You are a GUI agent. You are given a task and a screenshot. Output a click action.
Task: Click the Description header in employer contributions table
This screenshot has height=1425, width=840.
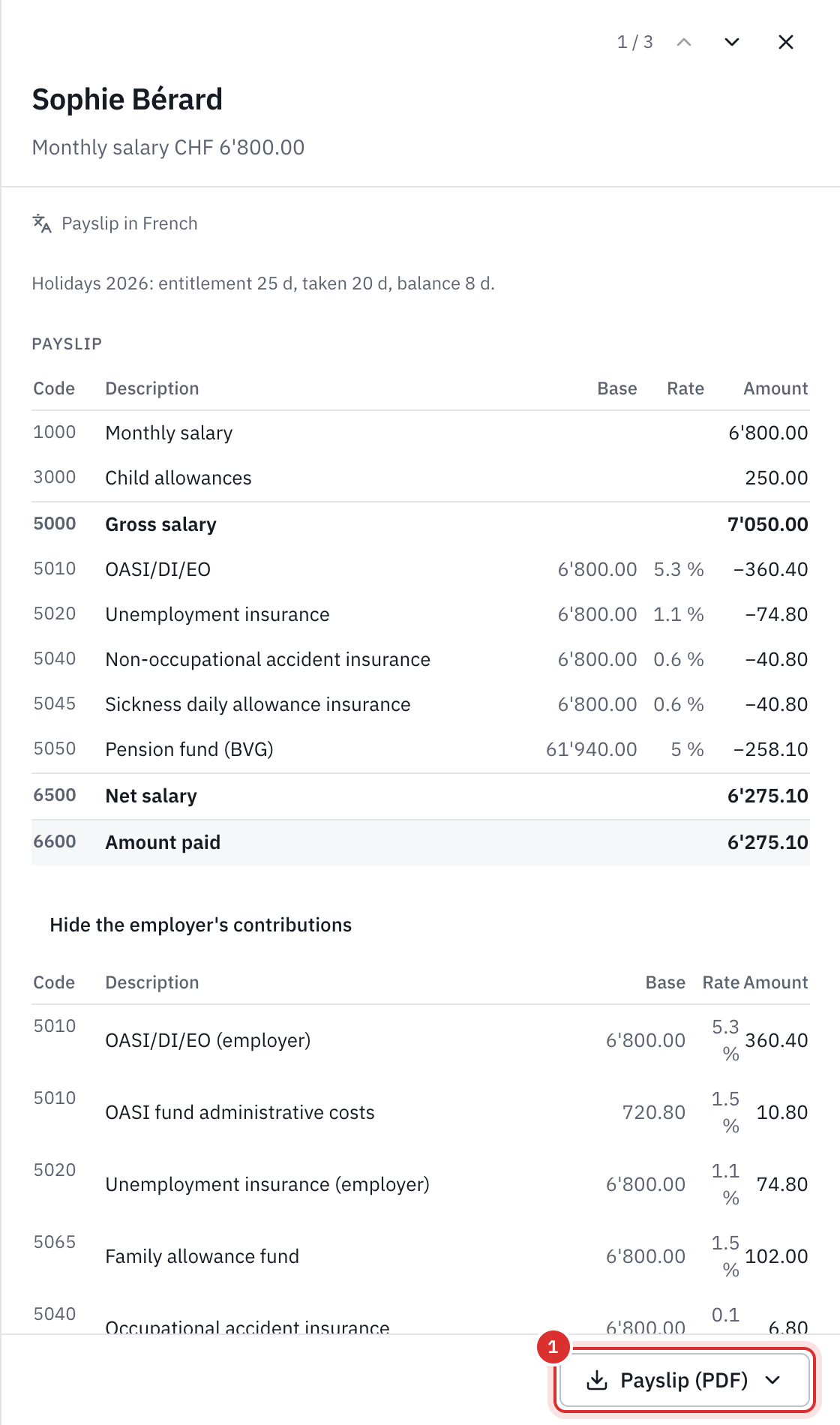tap(152, 982)
